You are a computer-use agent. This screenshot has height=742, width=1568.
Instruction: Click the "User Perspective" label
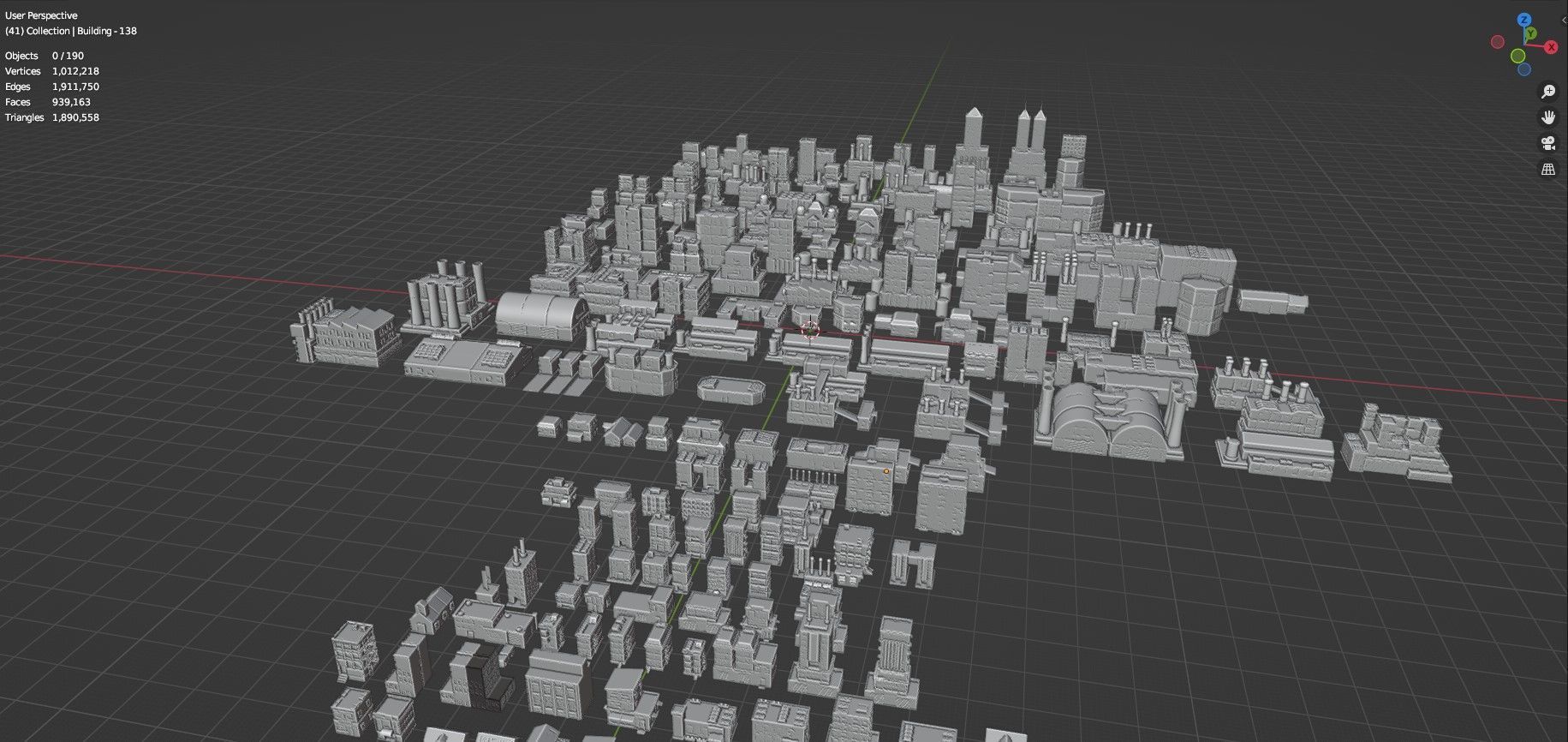41,15
